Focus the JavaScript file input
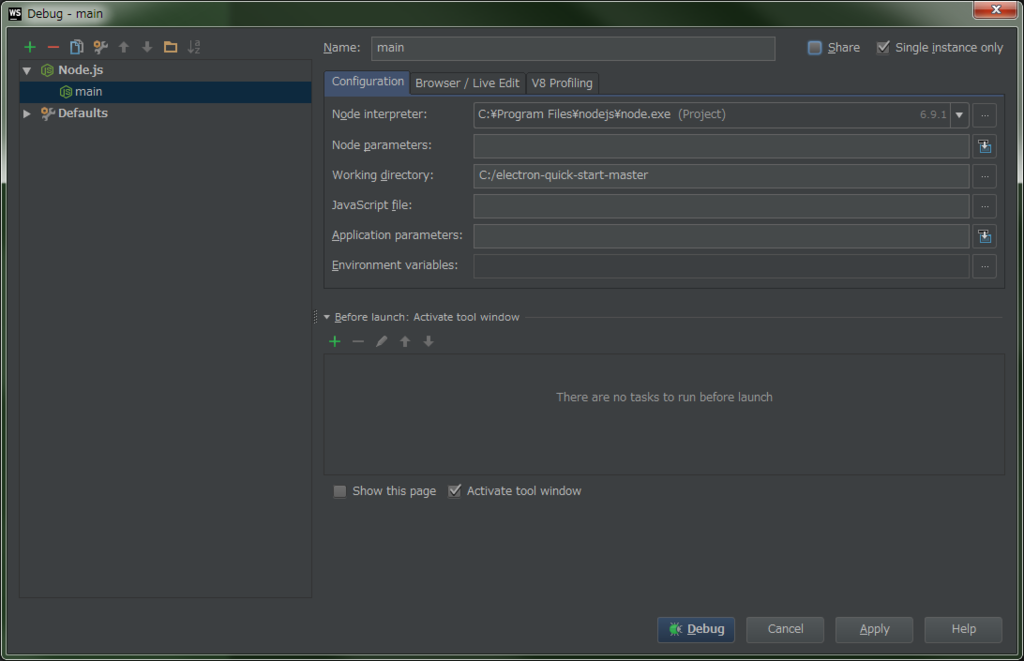Viewport: 1024px width, 661px height. (x=721, y=206)
